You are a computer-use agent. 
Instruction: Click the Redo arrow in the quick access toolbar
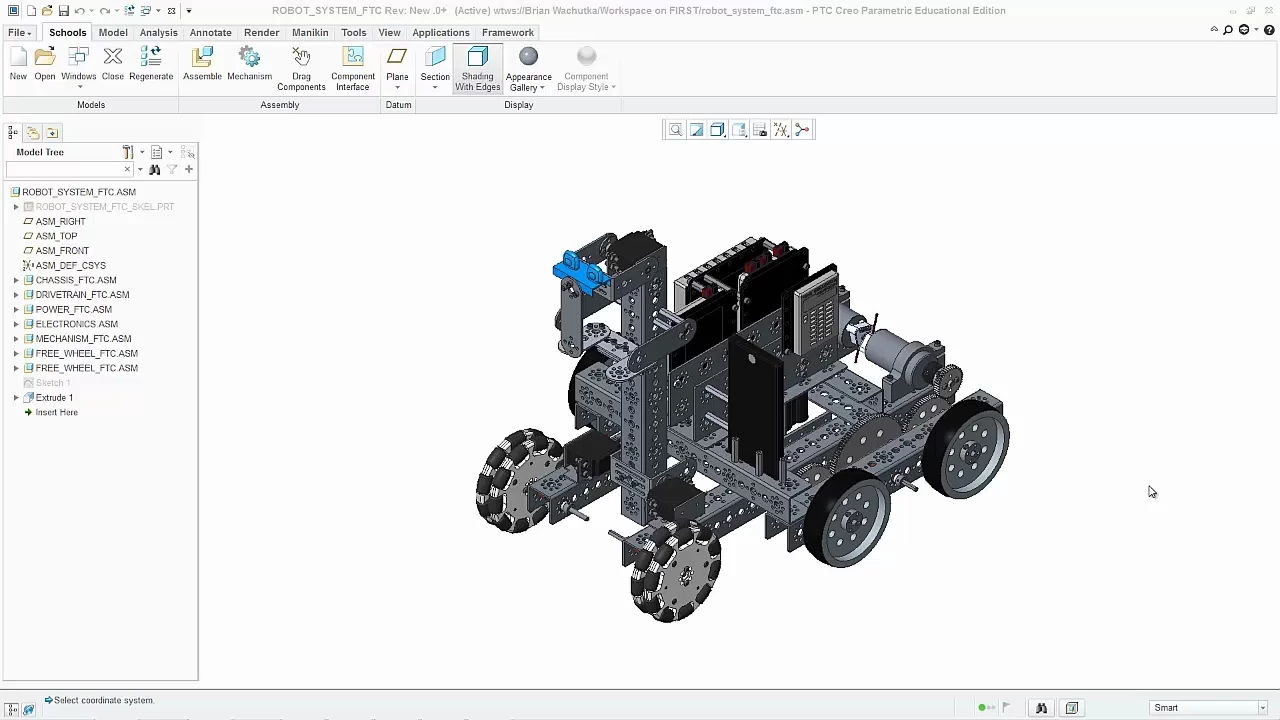click(x=104, y=11)
